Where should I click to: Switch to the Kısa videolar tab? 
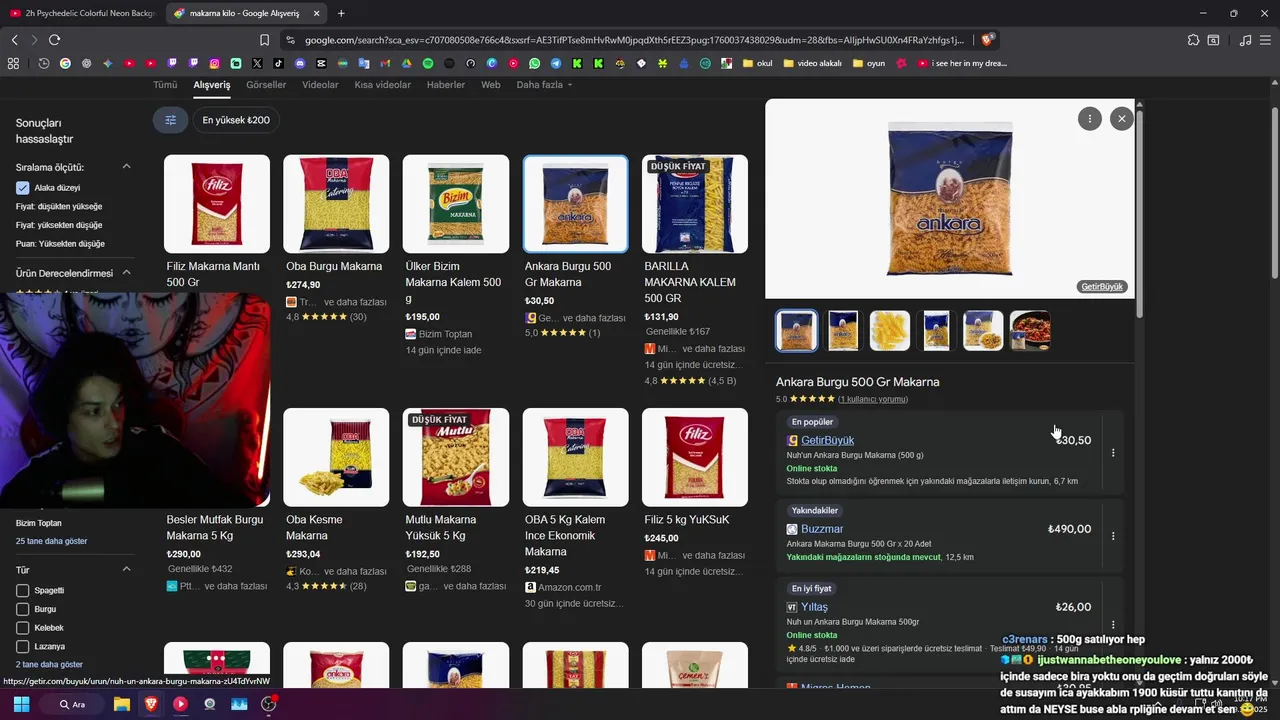[x=382, y=85]
